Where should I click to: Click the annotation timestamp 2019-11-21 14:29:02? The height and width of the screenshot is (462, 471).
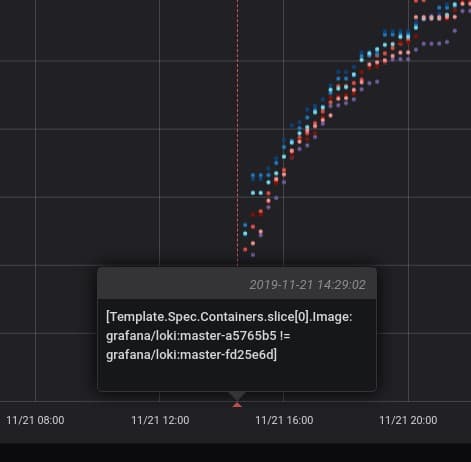(307, 285)
